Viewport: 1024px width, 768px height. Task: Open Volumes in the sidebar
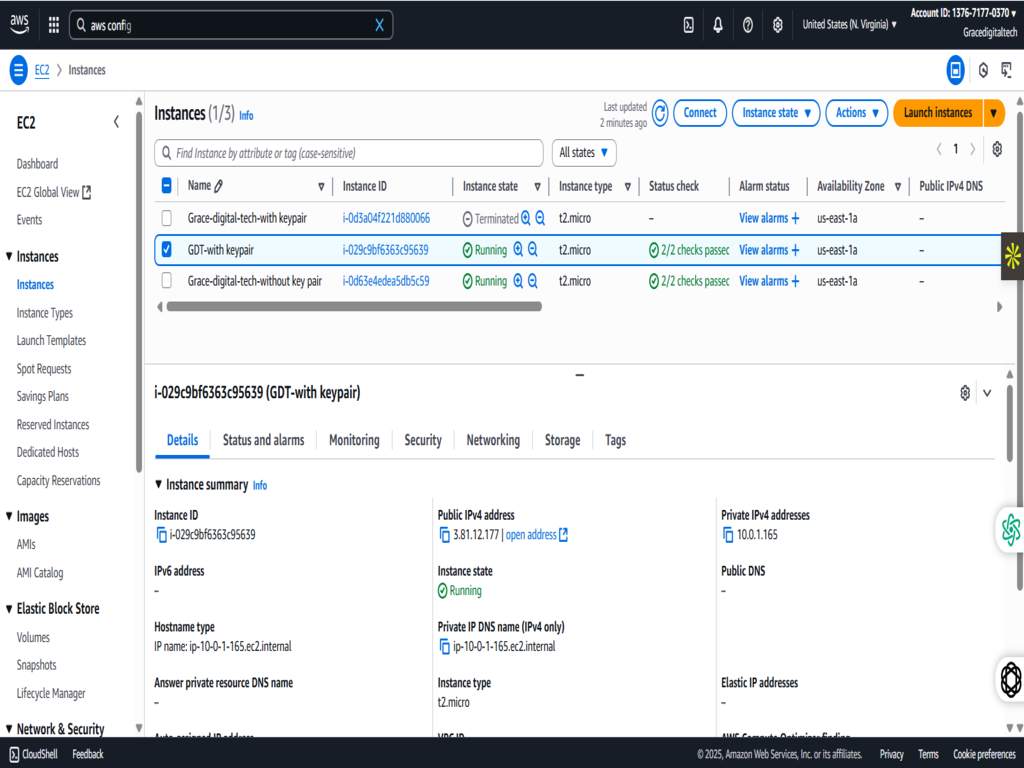(x=33, y=637)
